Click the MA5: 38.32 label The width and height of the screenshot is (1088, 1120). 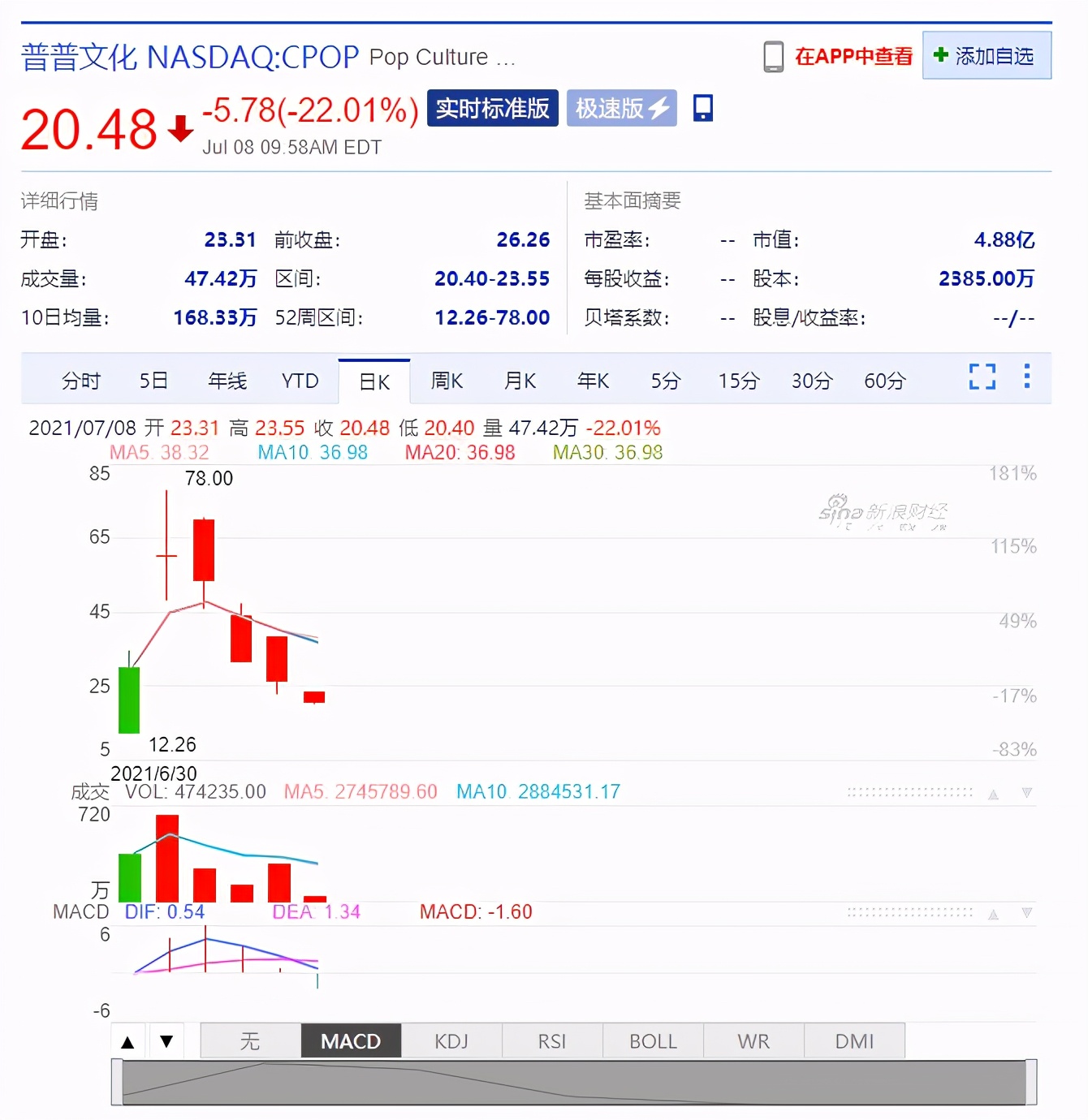(159, 452)
